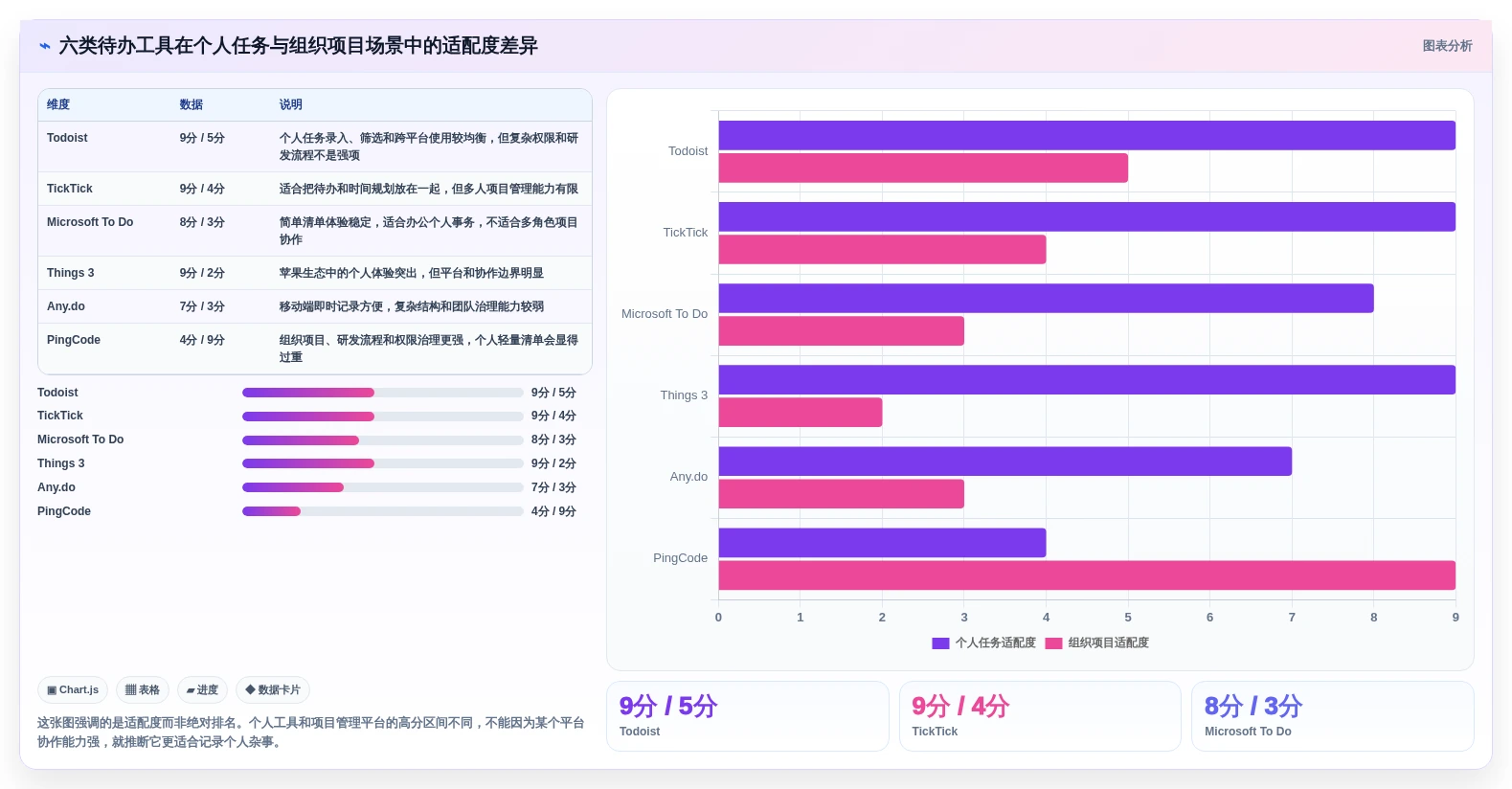Select Microsoft To Do table row name
The image size is (1512, 789).
pos(90,222)
